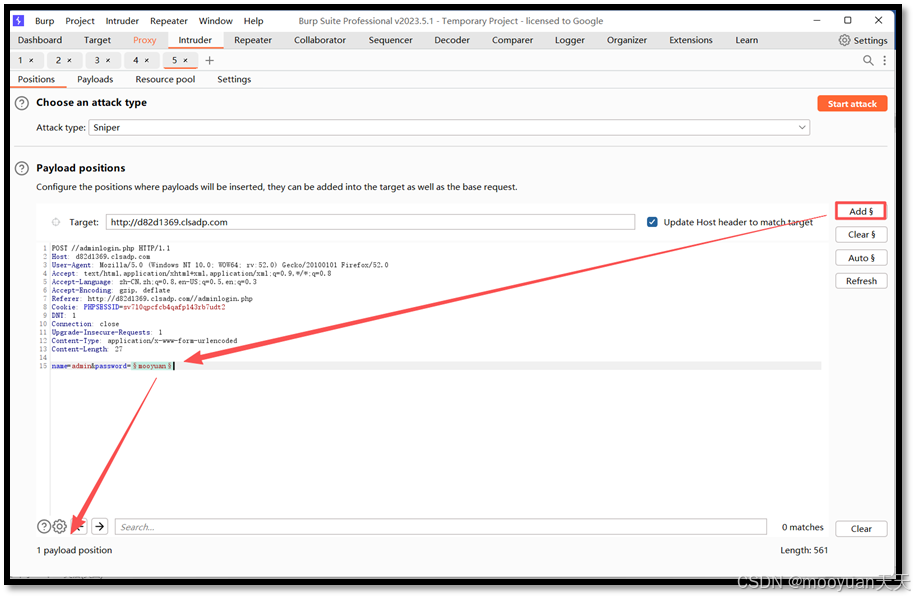Click the Burp Suite logo icon
Screen dimensions: 915x598
[19, 20]
